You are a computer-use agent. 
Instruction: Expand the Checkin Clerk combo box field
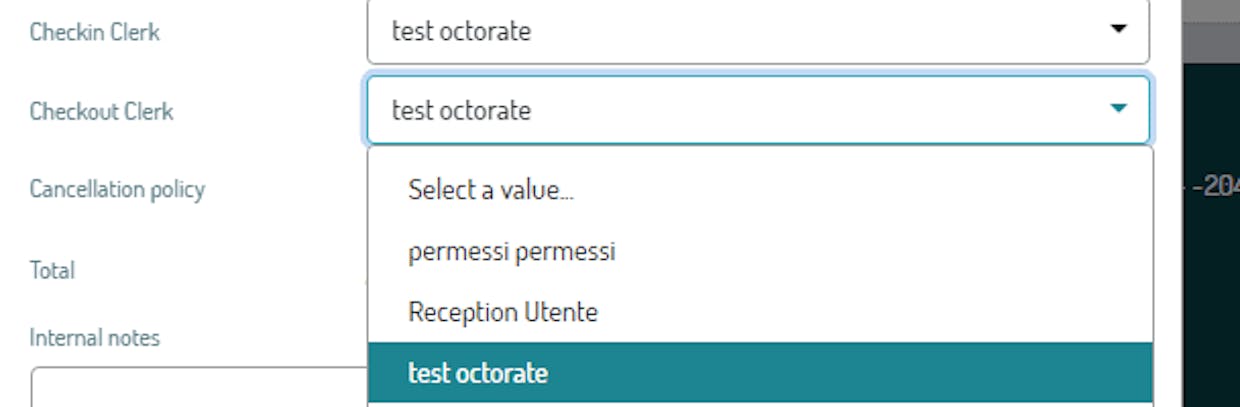point(758,31)
